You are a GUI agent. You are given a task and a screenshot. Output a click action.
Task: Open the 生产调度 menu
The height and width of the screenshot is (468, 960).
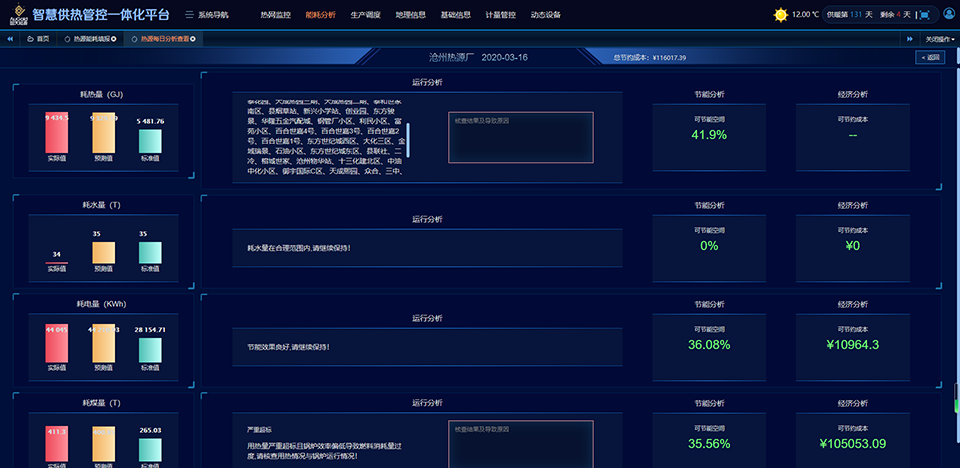[x=367, y=15]
